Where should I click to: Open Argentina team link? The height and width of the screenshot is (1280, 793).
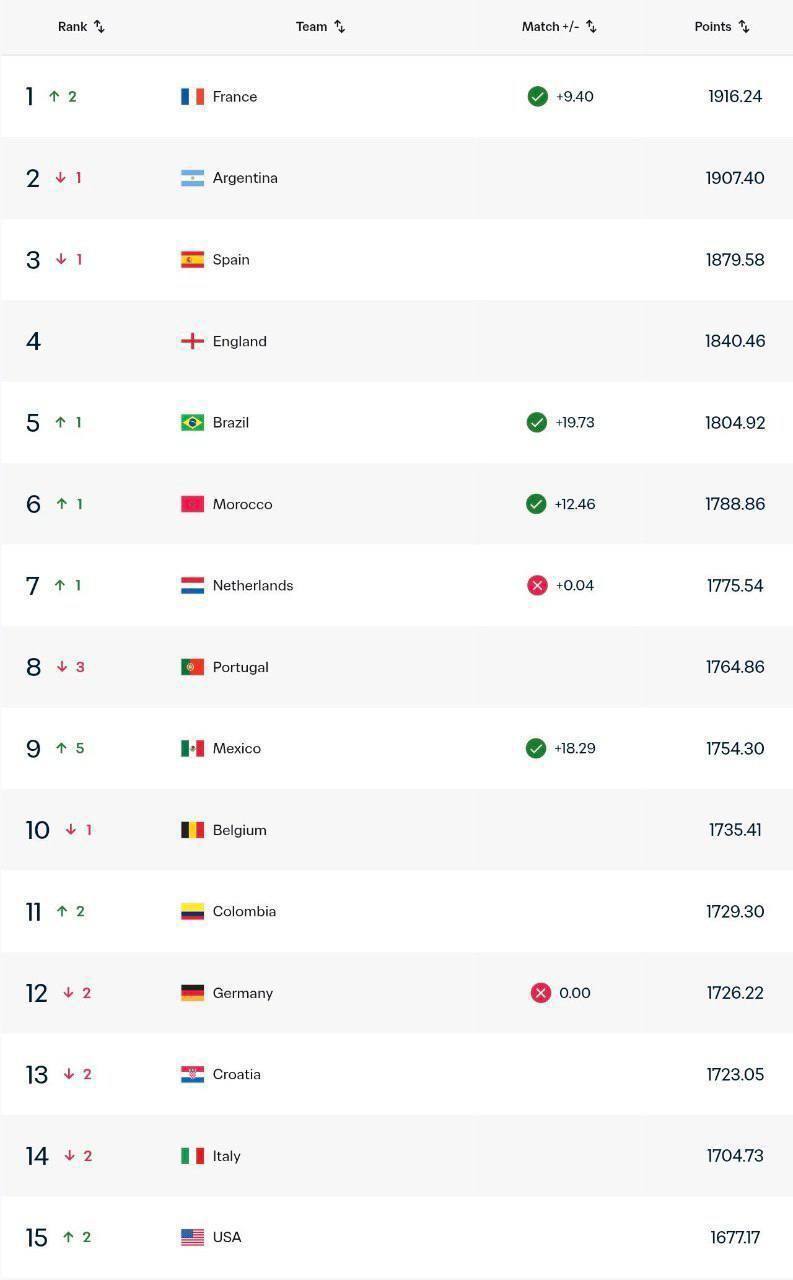[245, 178]
